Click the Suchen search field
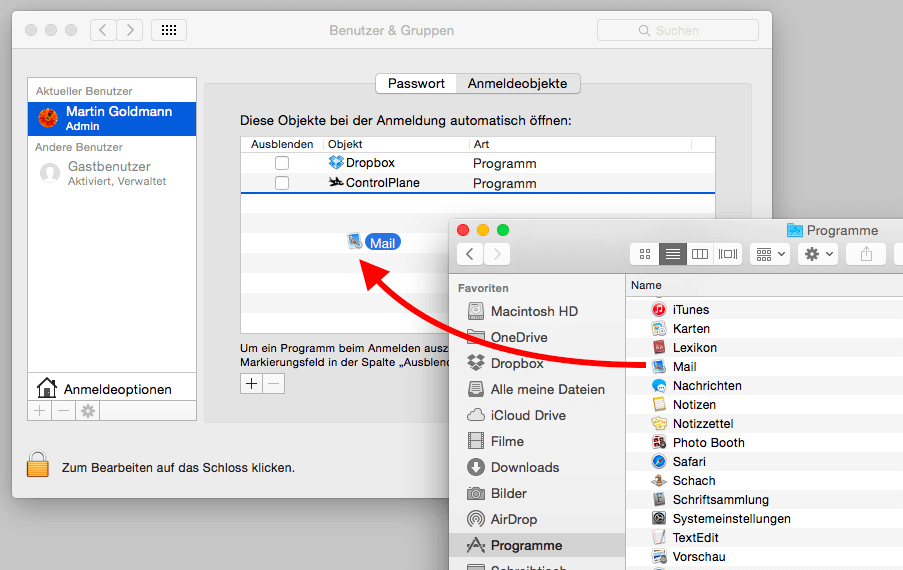 click(x=677, y=31)
